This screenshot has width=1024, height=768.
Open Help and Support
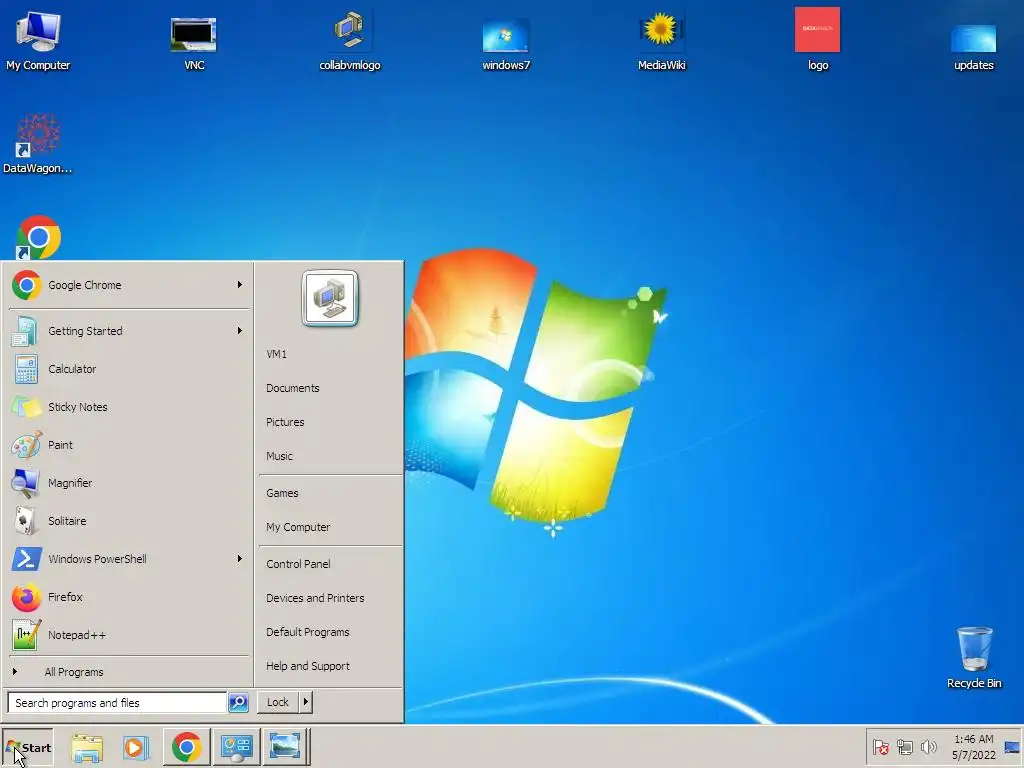(x=330, y=666)
